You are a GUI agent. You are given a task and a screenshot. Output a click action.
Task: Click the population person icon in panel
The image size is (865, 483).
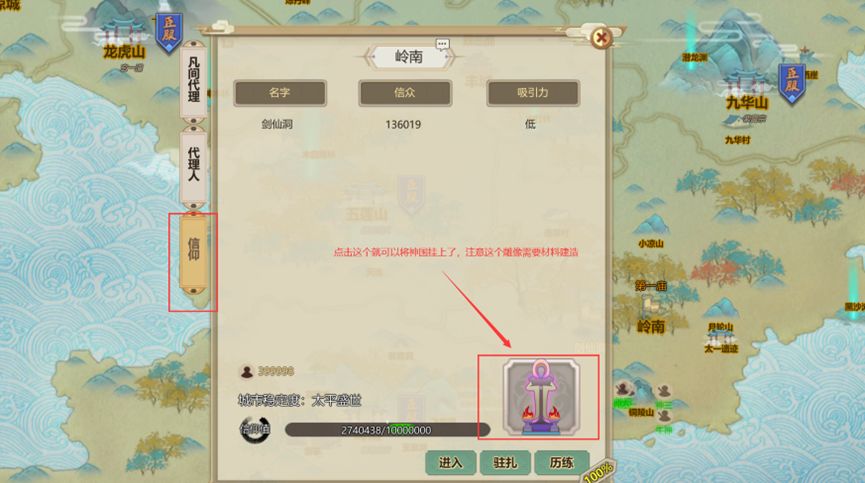click(247, 372)
